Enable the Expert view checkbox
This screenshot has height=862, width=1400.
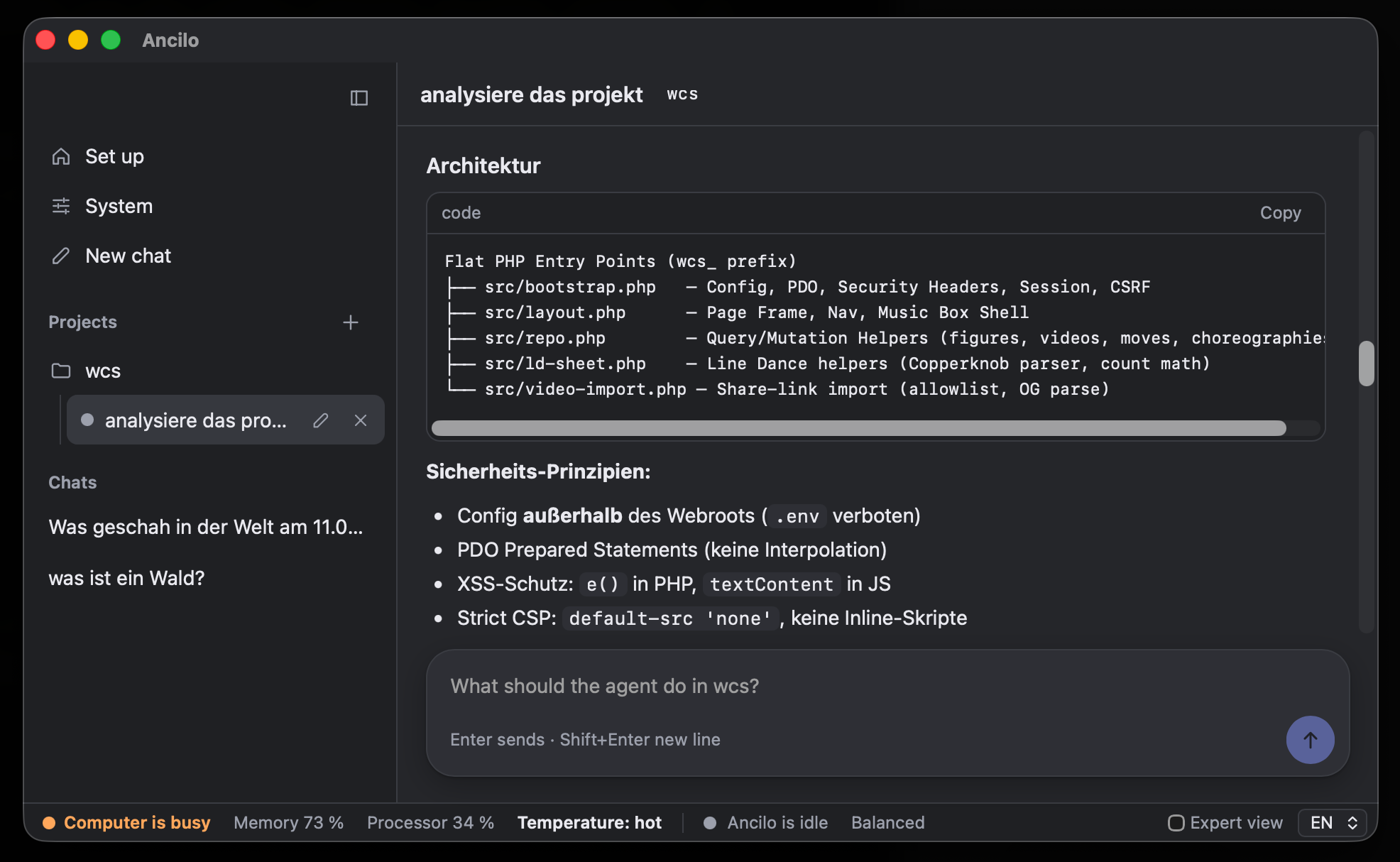click(1176, 823)
